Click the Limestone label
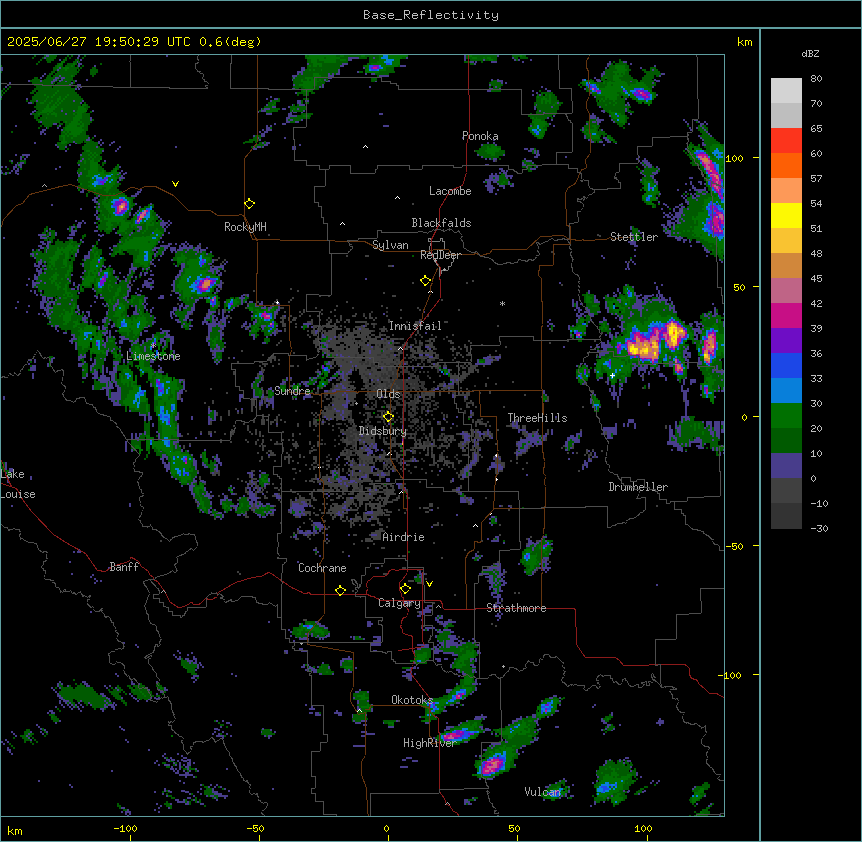This screenshot has width=862, height=842. pos(153,356)
